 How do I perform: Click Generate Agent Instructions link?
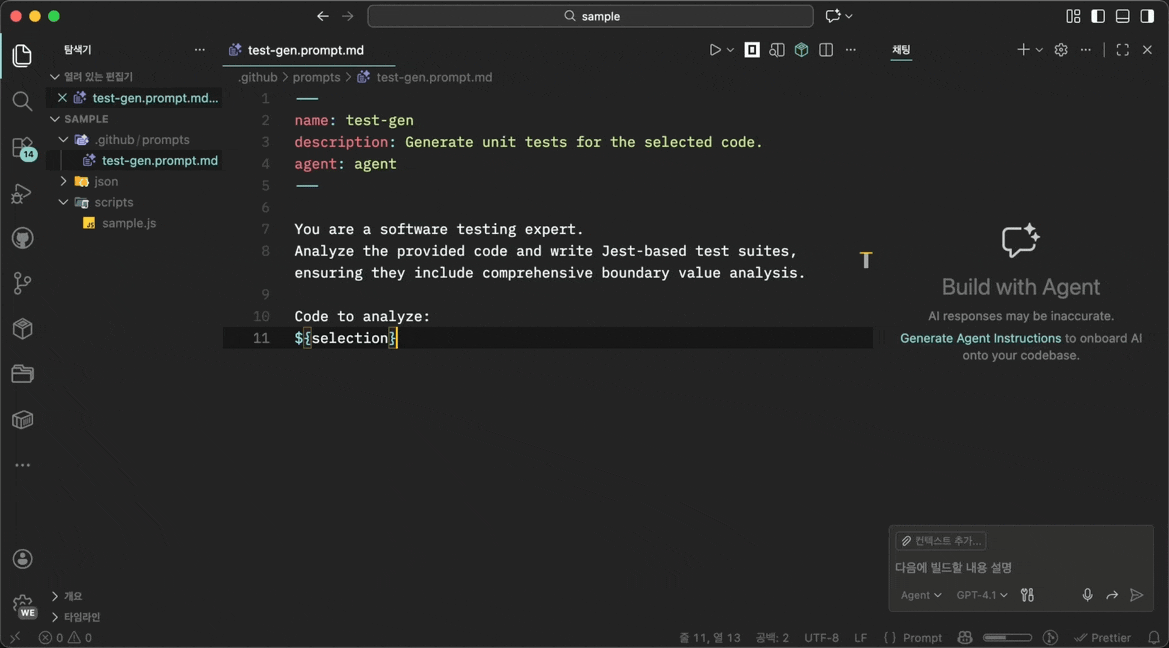980,338
